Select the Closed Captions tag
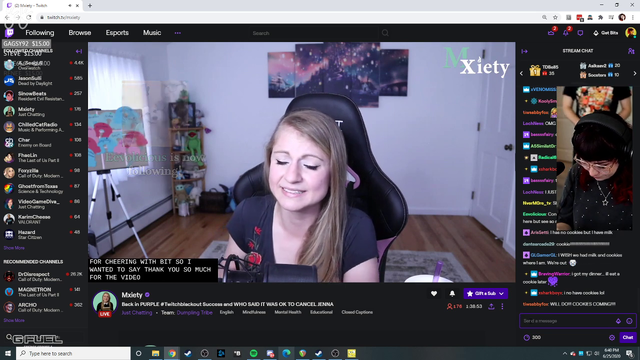The image size is (640, 360). pyautogui.click(x=357, y=312)
